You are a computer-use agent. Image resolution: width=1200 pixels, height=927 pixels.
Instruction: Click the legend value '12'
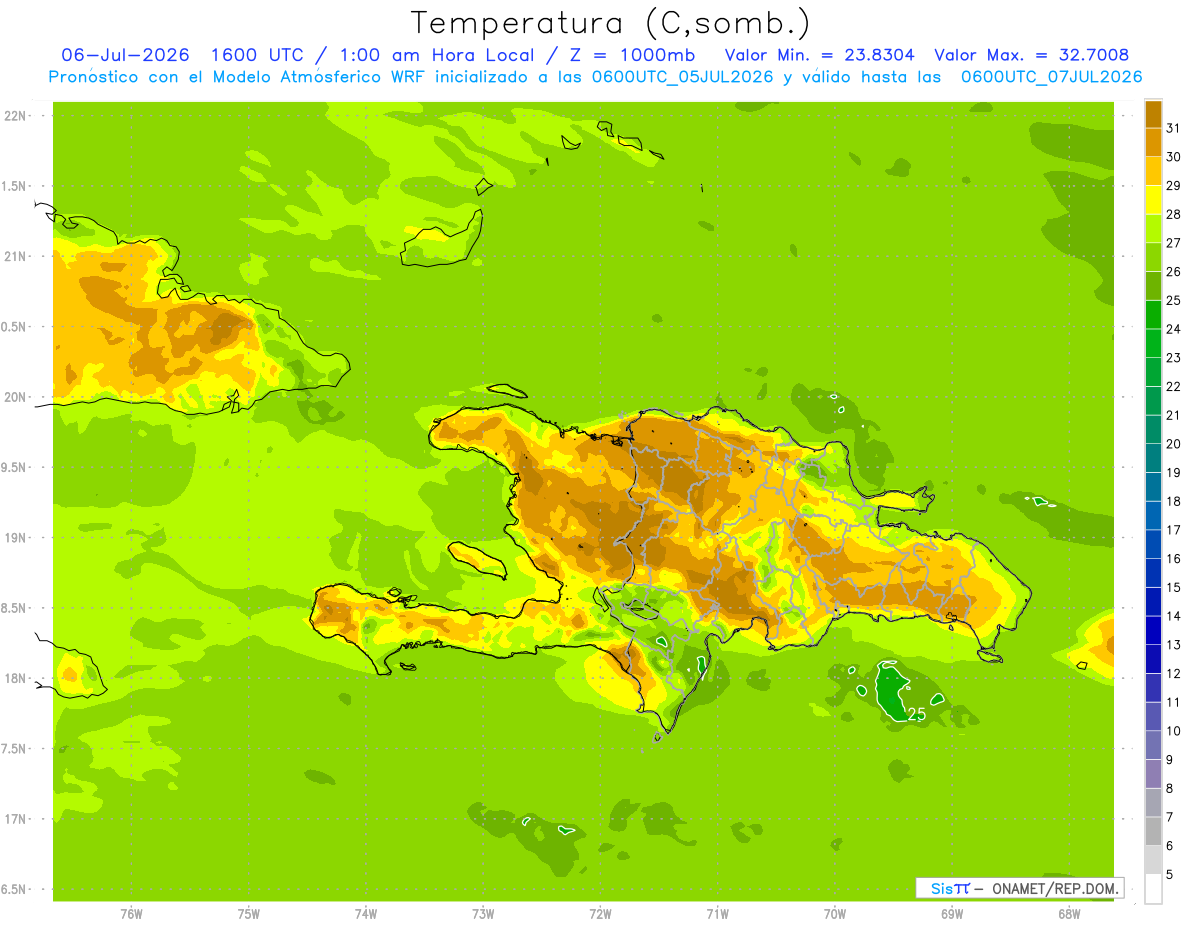[x=1174, y=674]
